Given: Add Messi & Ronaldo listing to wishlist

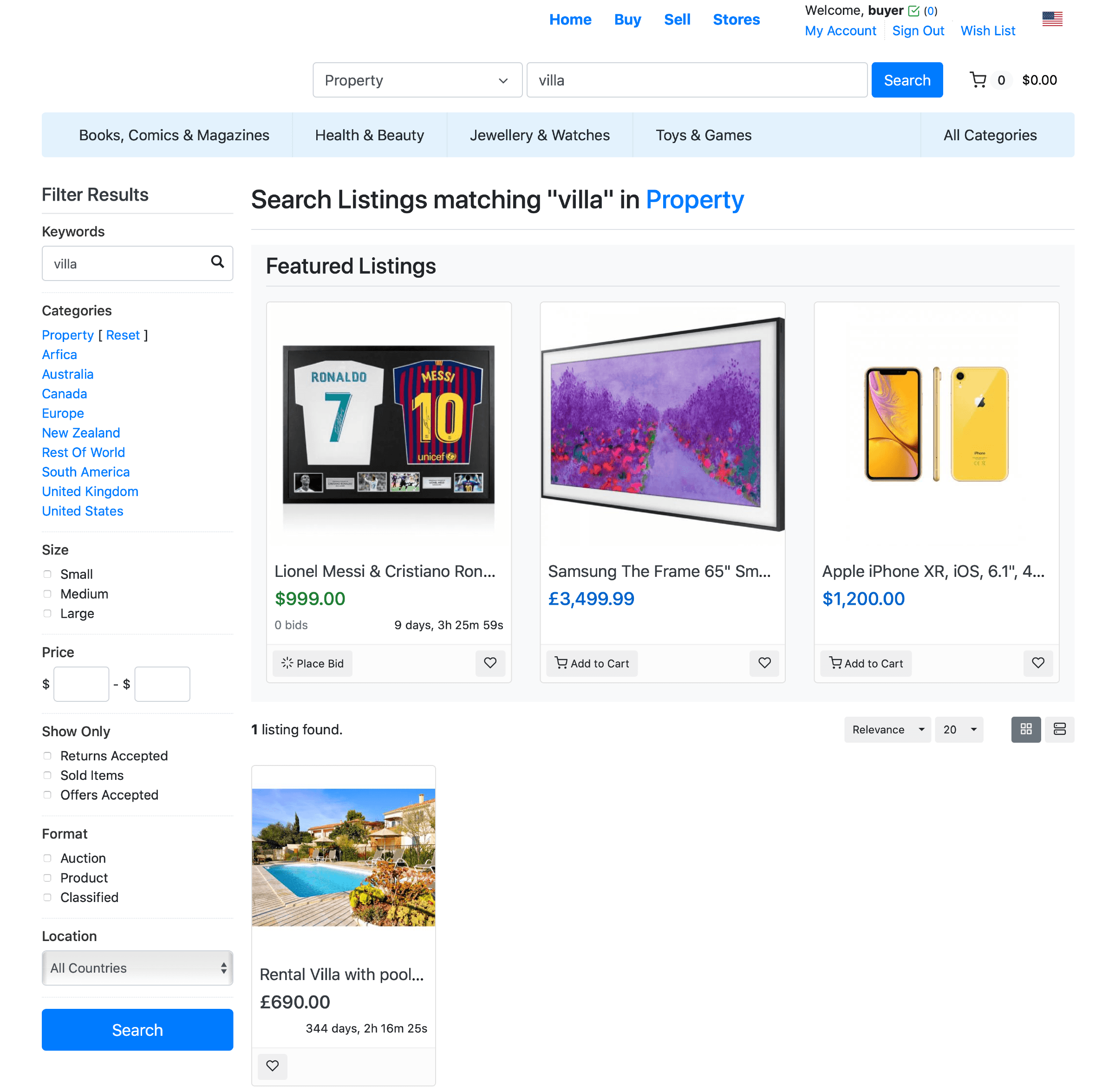Looking at the screenshot, I should tap(490, 663).
